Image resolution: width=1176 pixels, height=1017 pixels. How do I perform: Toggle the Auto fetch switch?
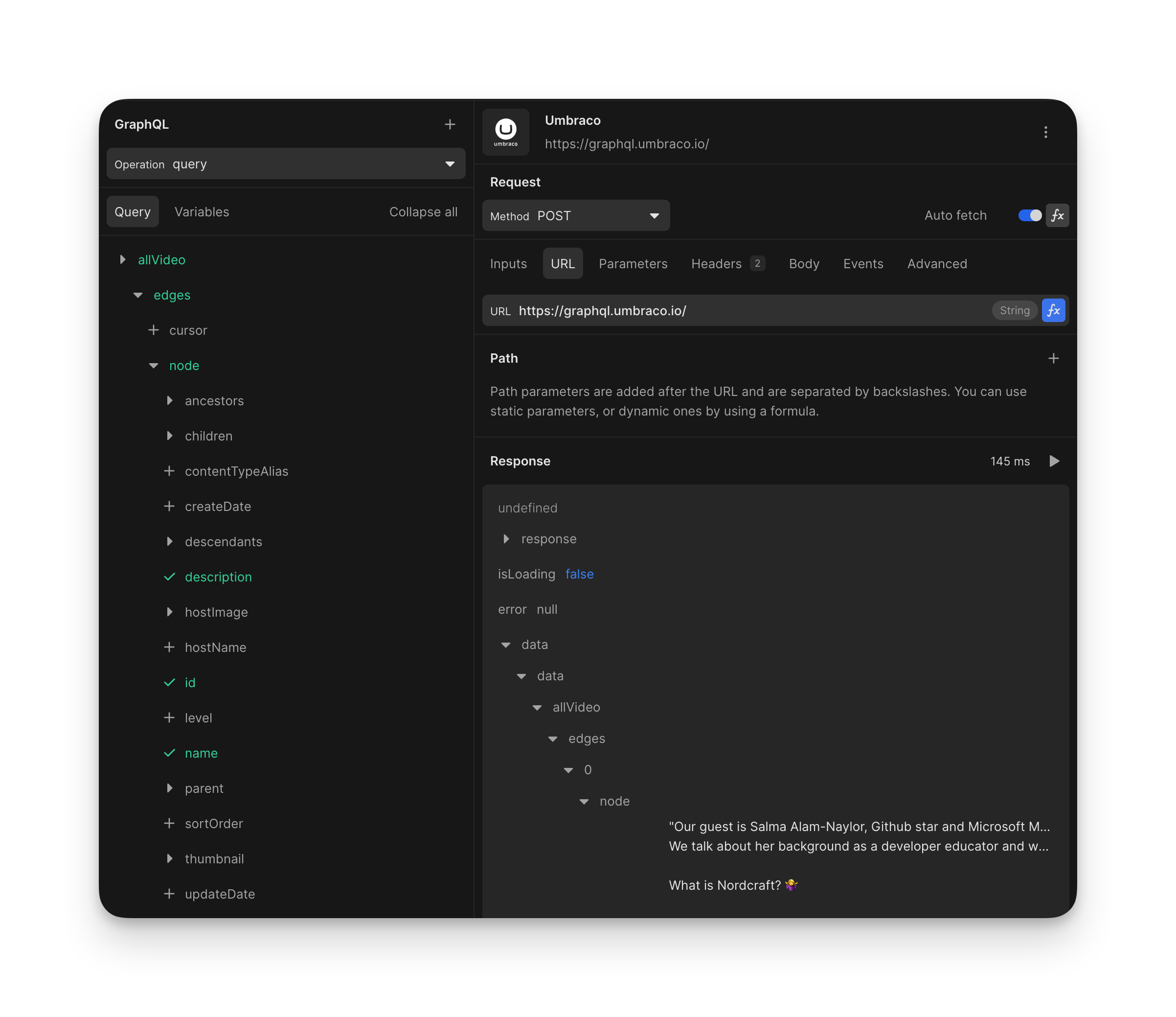(1030, 216)
